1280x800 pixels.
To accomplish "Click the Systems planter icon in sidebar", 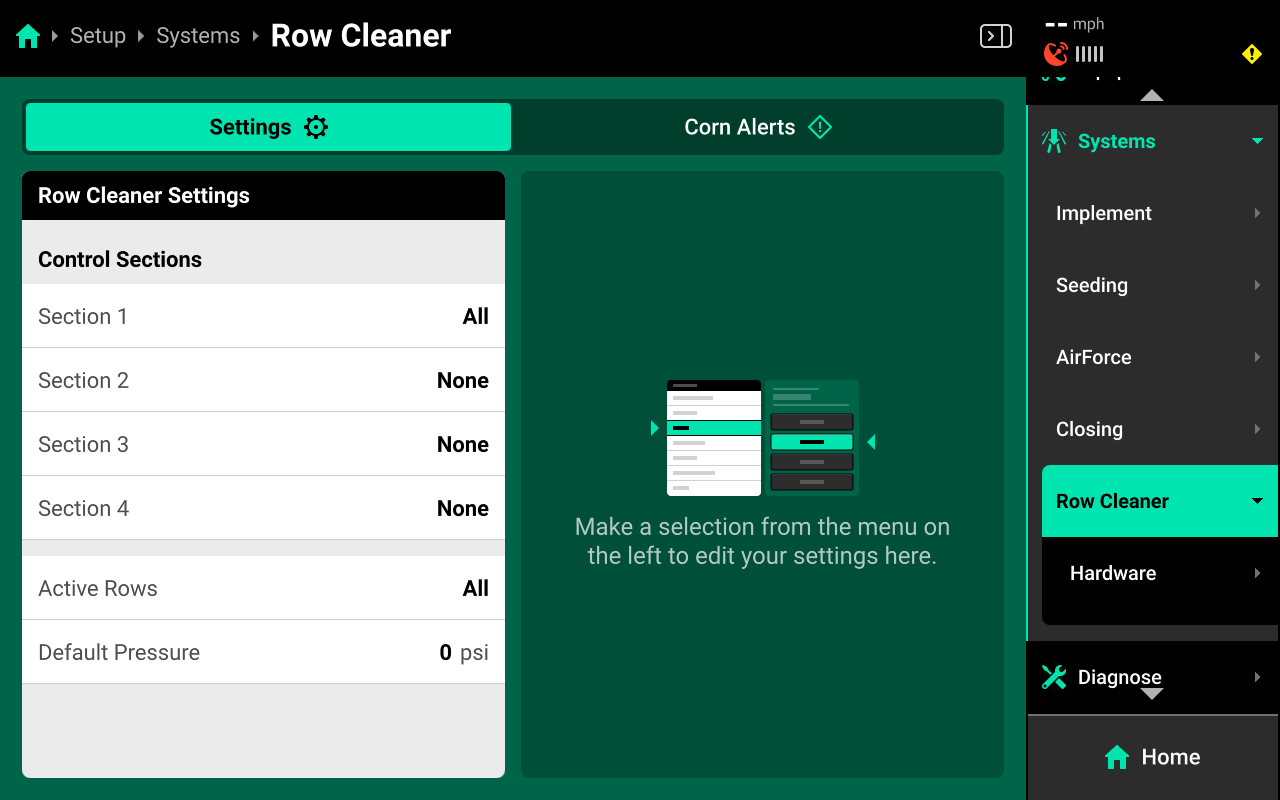I will (x=1054, y=141).
